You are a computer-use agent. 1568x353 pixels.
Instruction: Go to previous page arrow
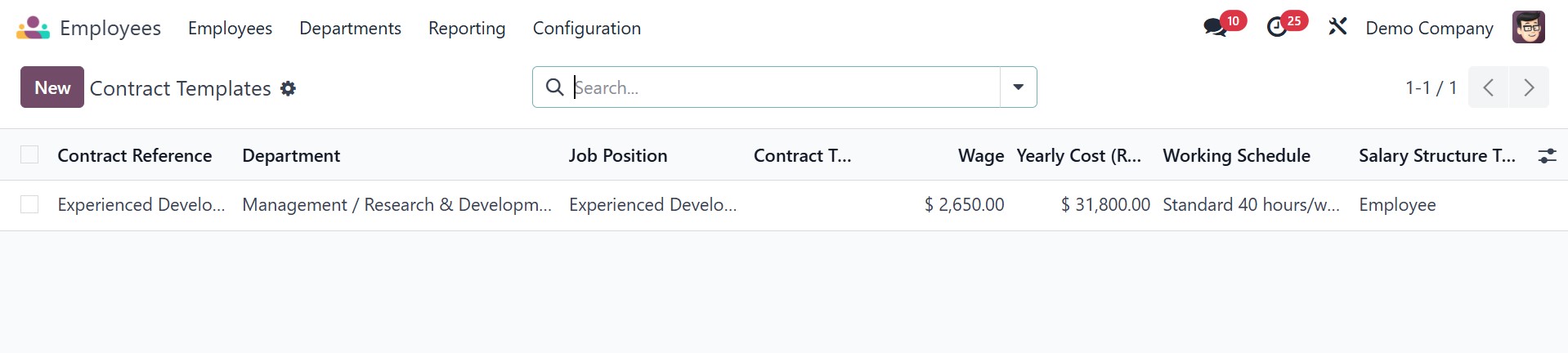(x=1489, y=87)
